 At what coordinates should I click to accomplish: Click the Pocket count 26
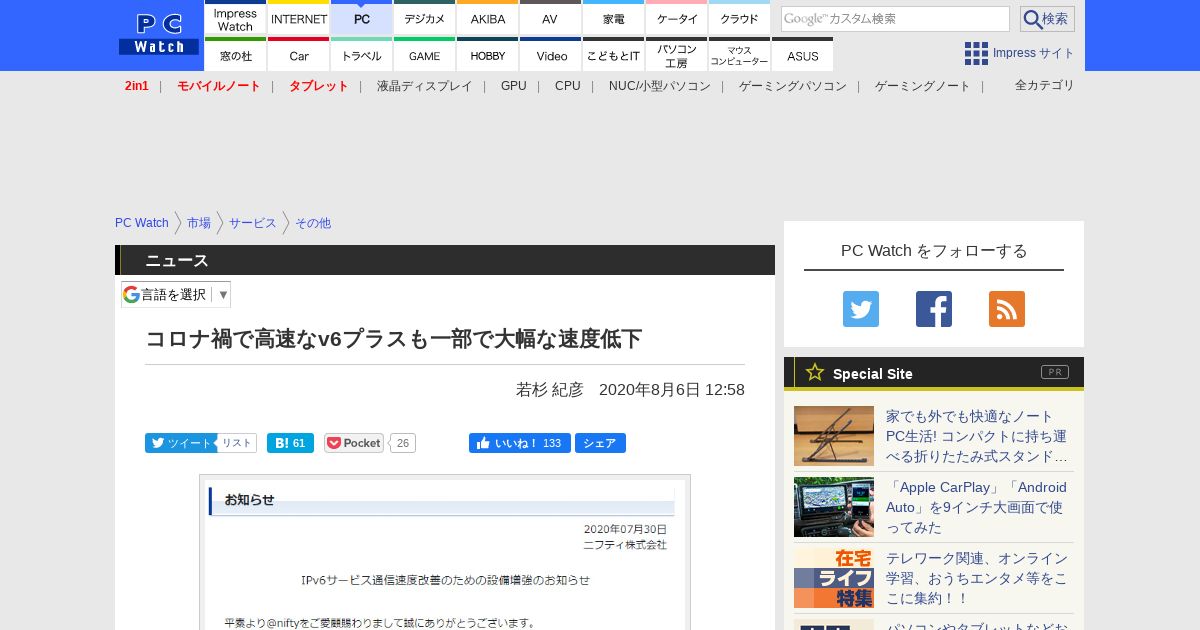[403, 443]
